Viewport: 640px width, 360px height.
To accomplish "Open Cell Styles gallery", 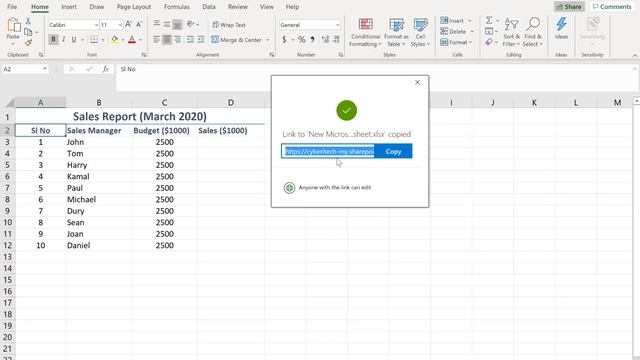I will [x=420, y=32].
